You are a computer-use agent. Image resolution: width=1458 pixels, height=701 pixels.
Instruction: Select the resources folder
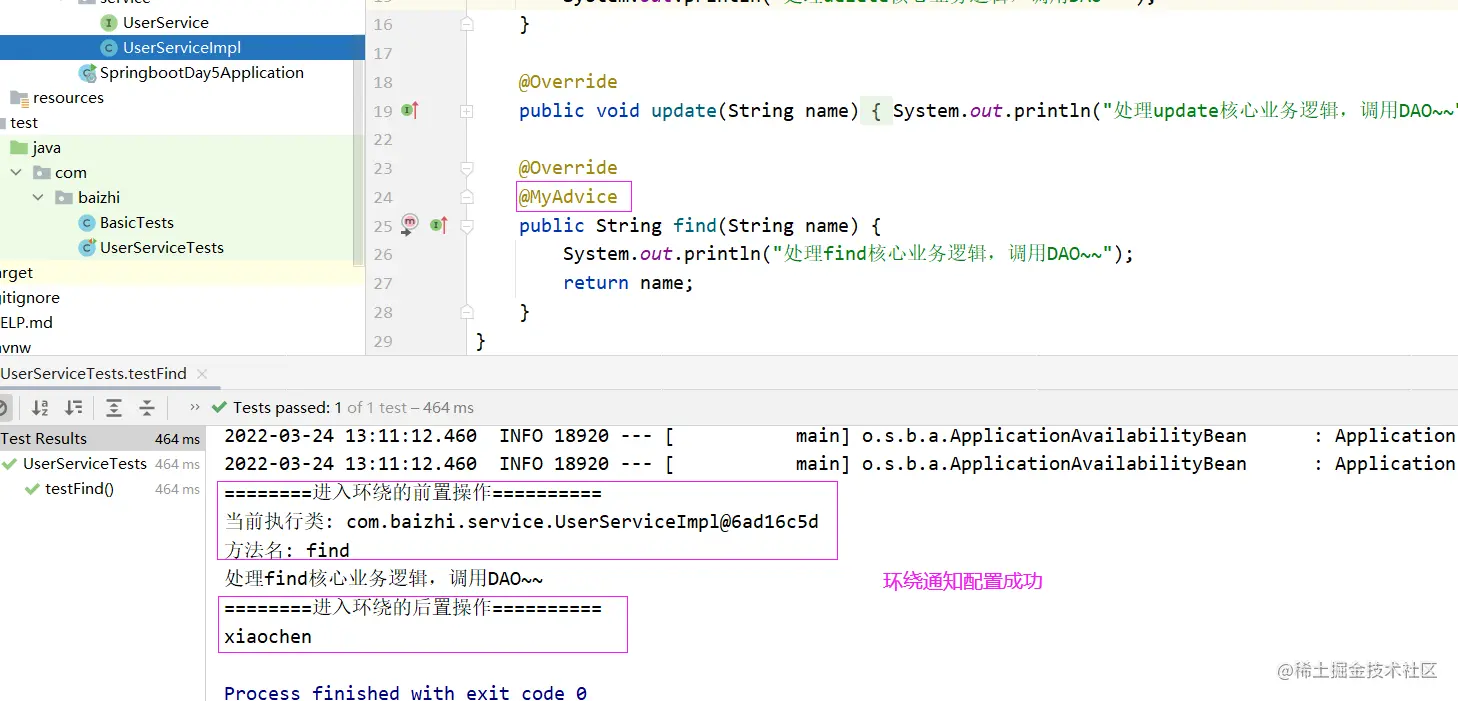point(68,97)
